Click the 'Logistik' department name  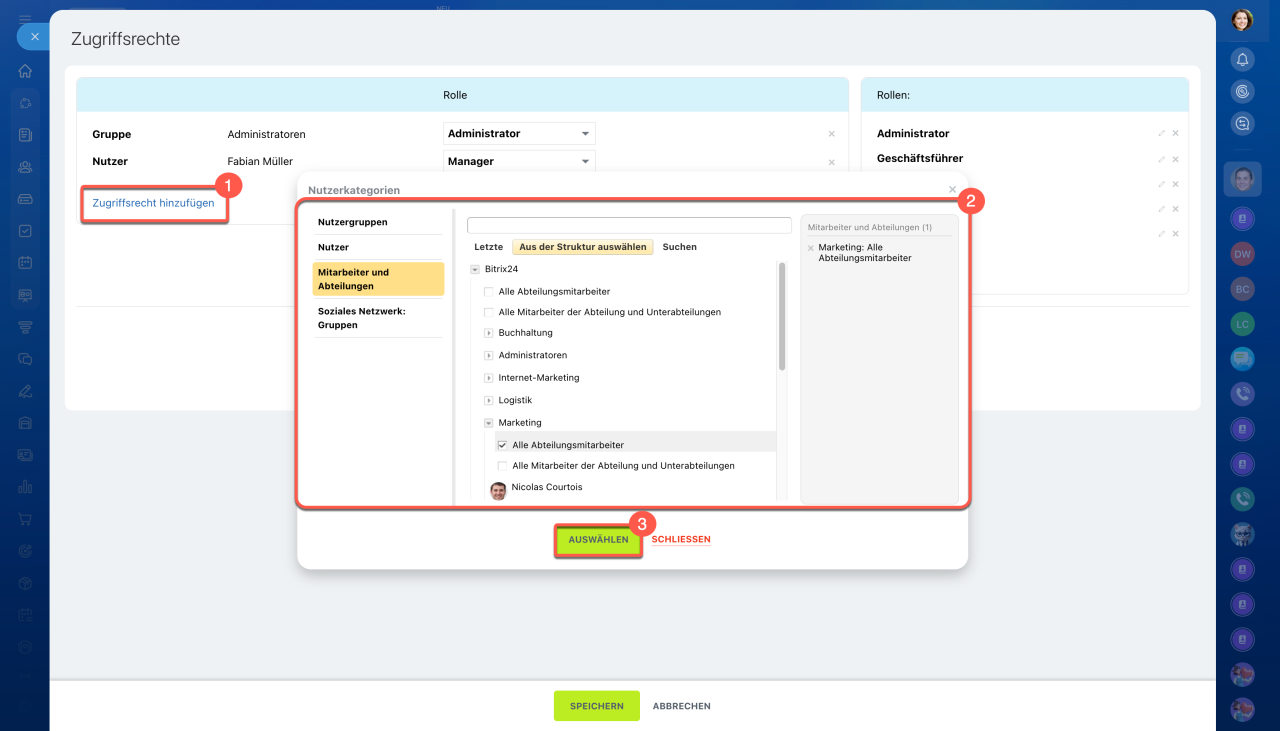(516, 400)
